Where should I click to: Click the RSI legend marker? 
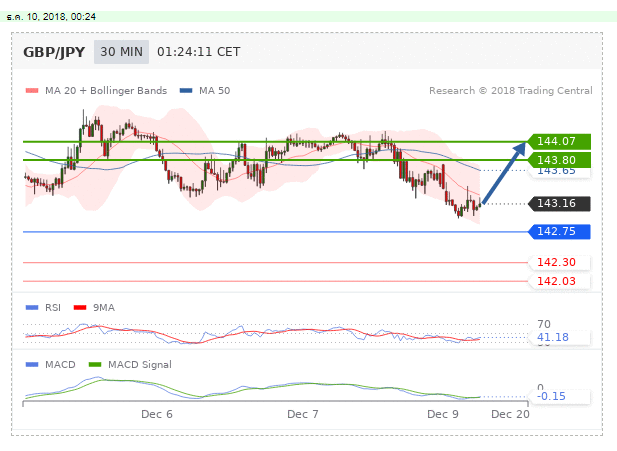(31, 308)
